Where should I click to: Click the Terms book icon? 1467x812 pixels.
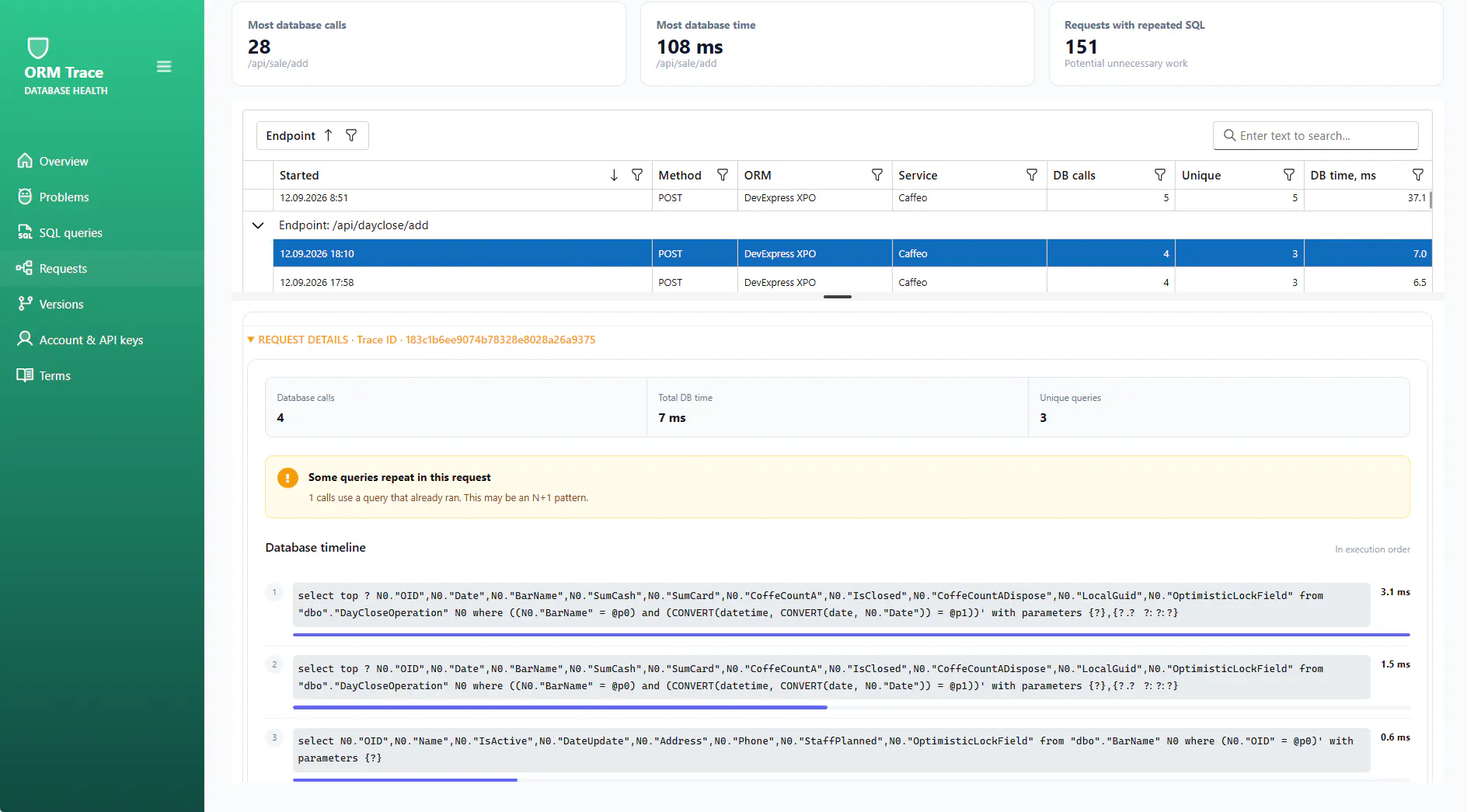coord(25,375)
